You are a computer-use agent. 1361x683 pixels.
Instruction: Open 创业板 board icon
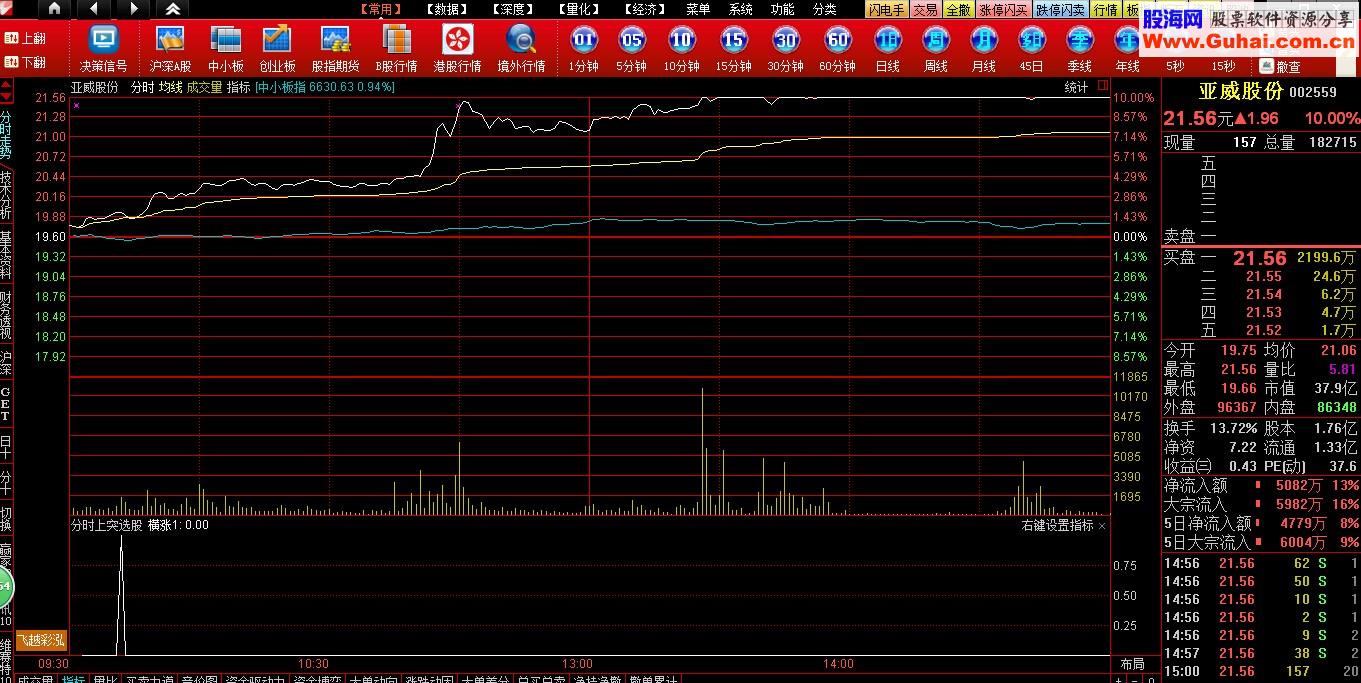pyautogui.click(x=277, y=49)
